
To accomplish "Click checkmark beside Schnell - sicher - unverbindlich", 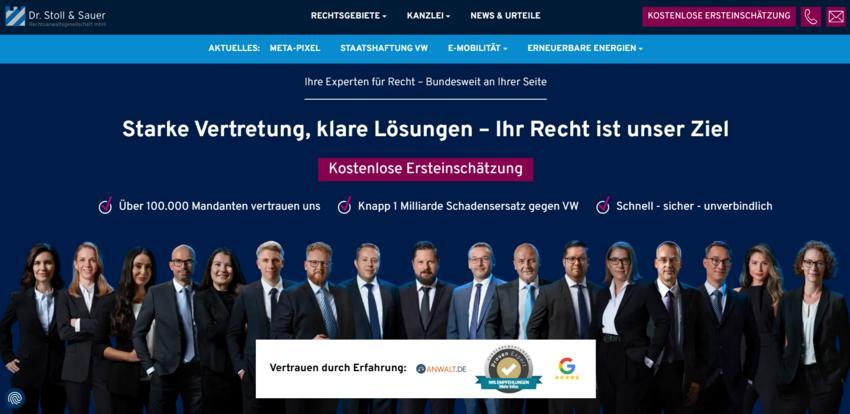I will click(603, 205).
